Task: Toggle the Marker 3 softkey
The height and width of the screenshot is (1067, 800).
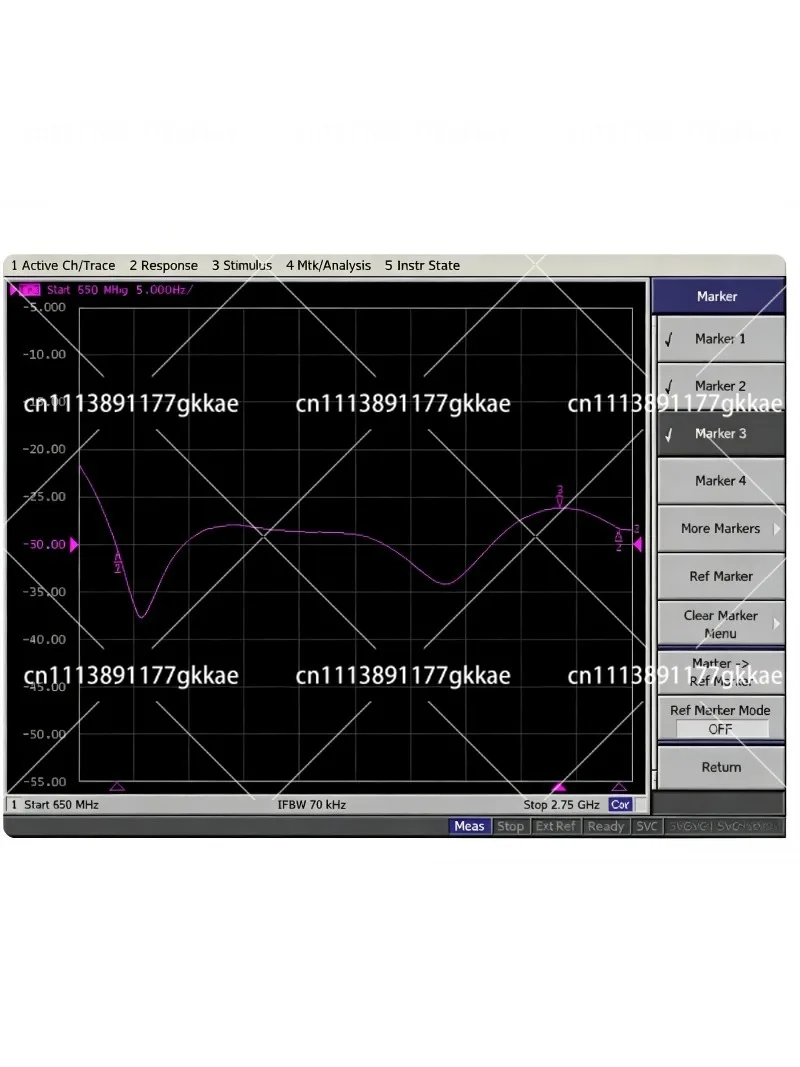Action: pos(720,433)
